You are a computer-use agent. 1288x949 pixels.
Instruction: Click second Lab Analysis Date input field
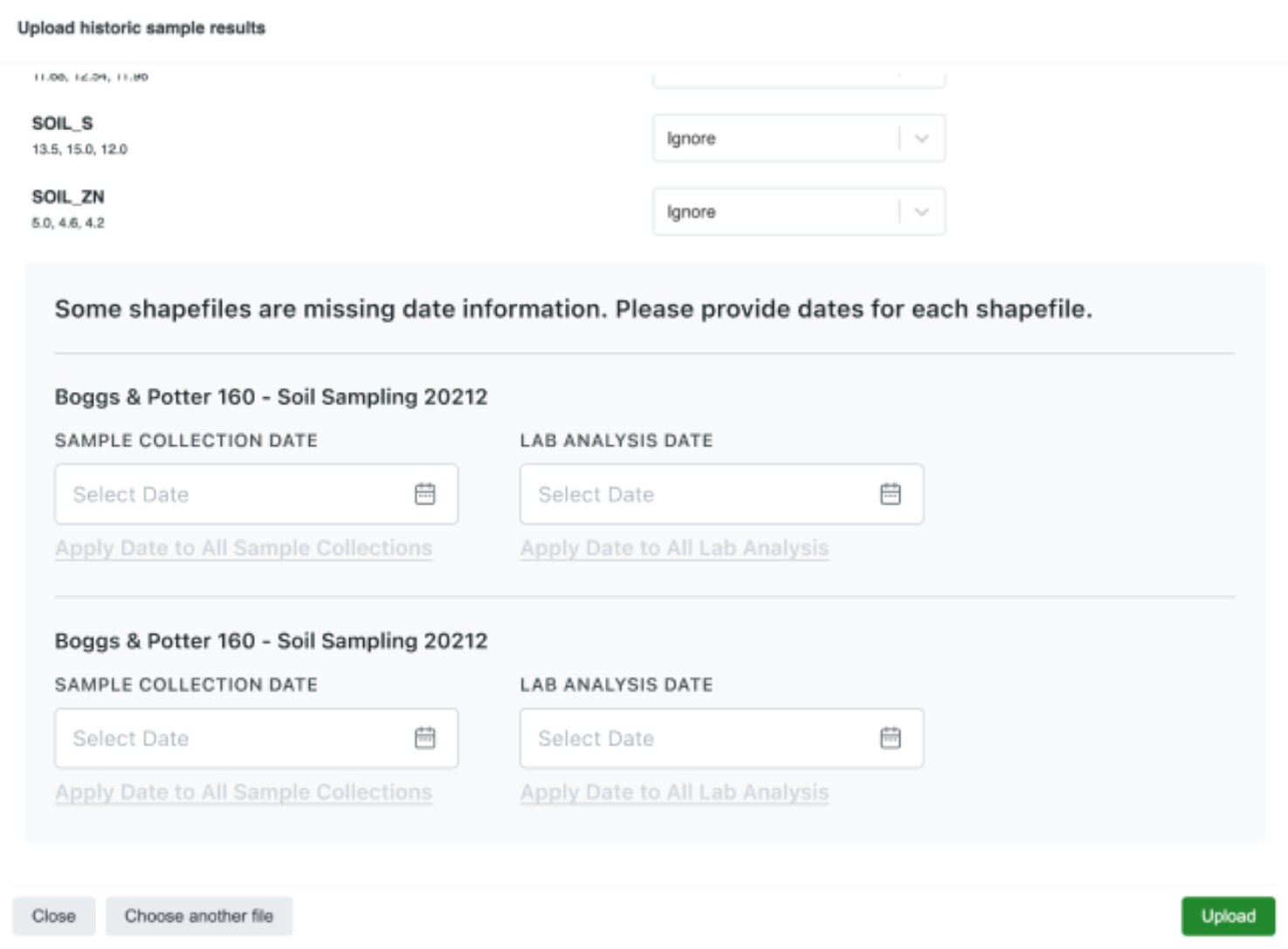[x=721, y=738]
